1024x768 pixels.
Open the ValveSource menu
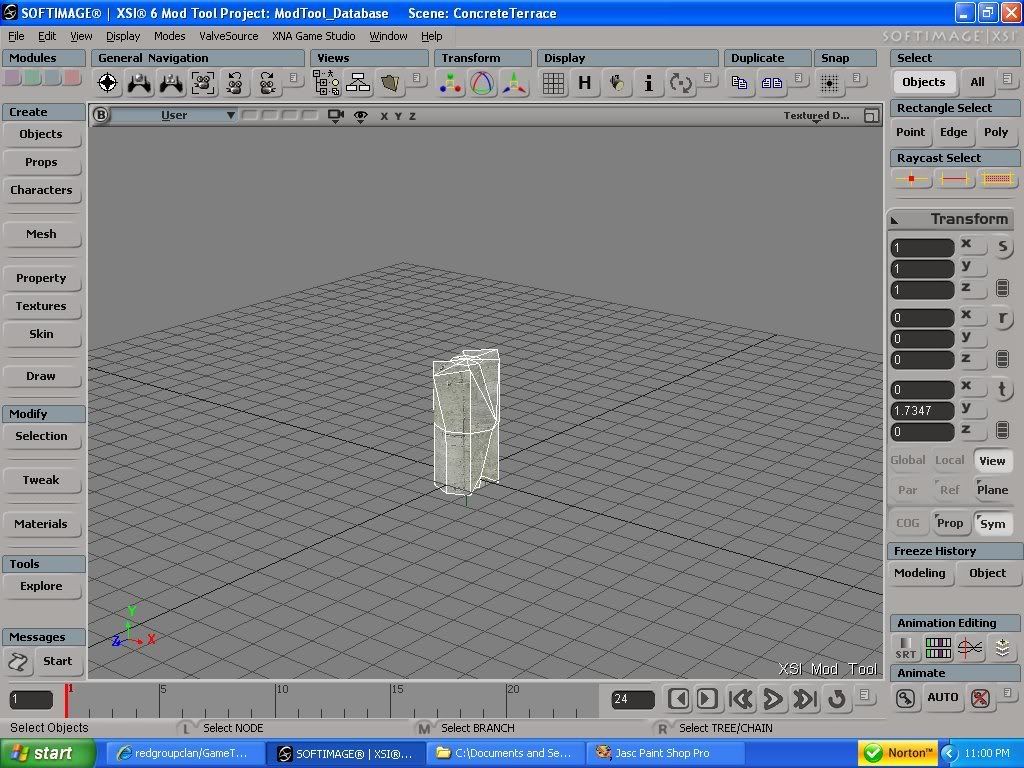pyautogui.click(x=229, y=36)
